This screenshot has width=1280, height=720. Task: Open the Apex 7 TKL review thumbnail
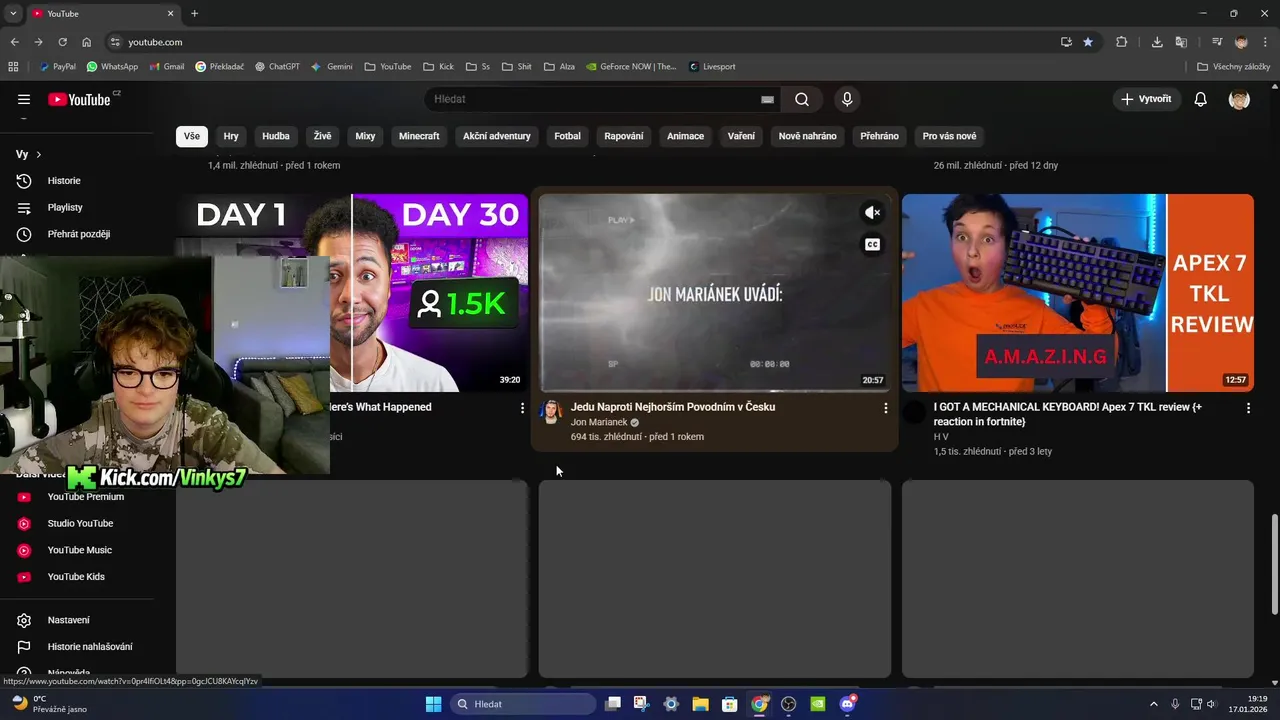click(1077, 292)
